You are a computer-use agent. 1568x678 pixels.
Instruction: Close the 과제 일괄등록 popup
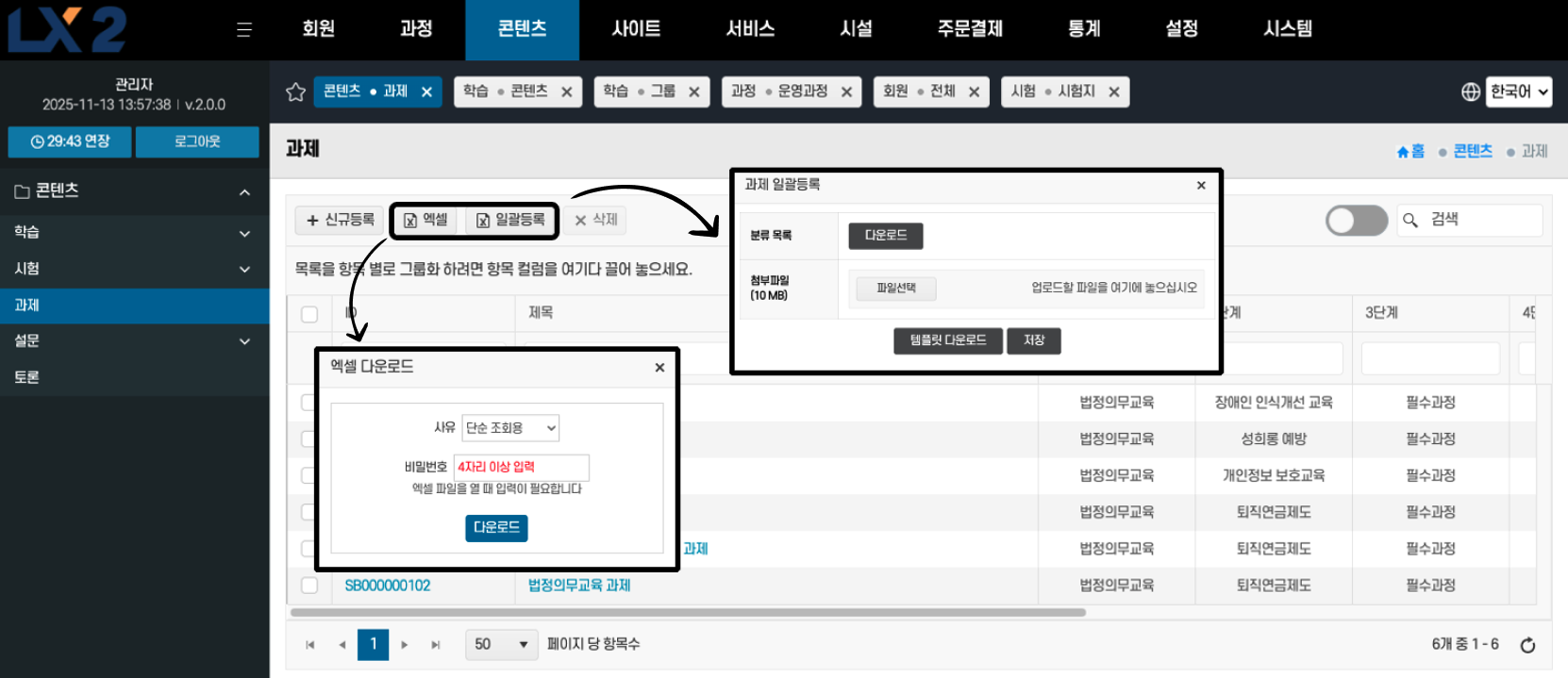(1201, 185)
